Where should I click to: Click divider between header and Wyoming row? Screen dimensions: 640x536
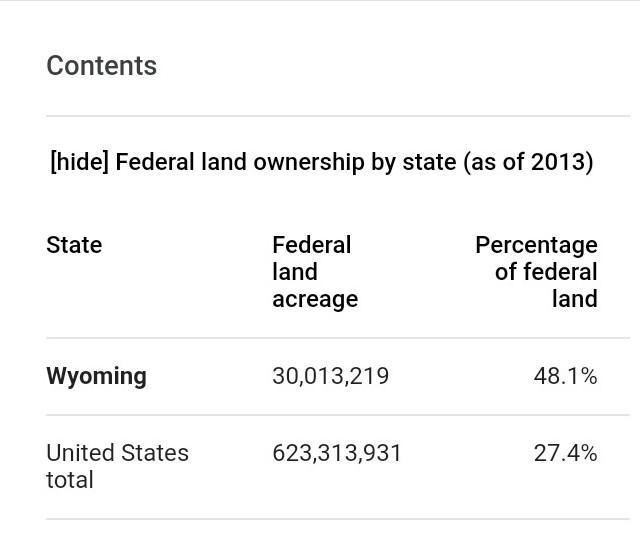click(x=338, y=338)
